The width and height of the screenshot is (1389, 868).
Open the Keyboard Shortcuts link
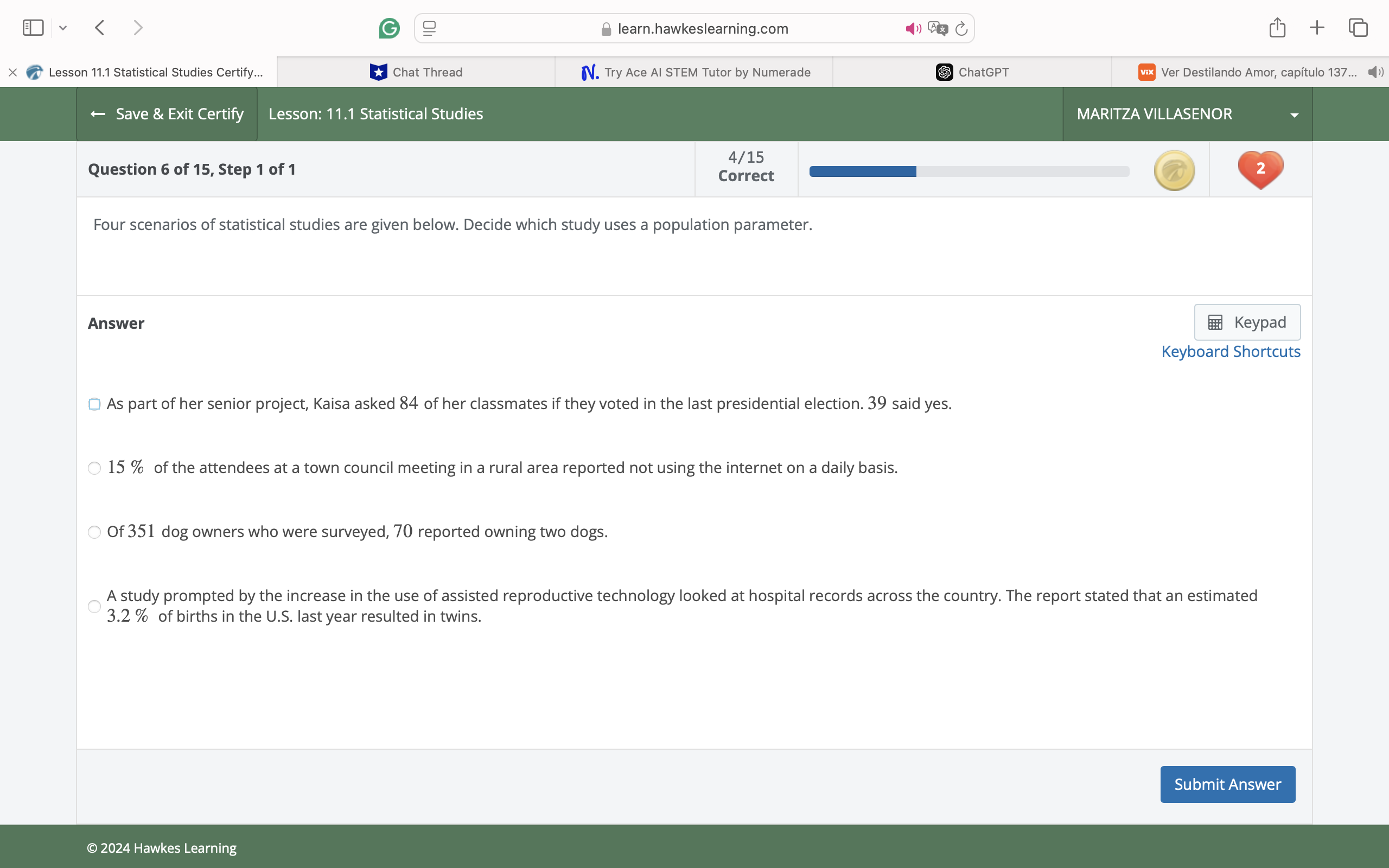(1231, 352)
